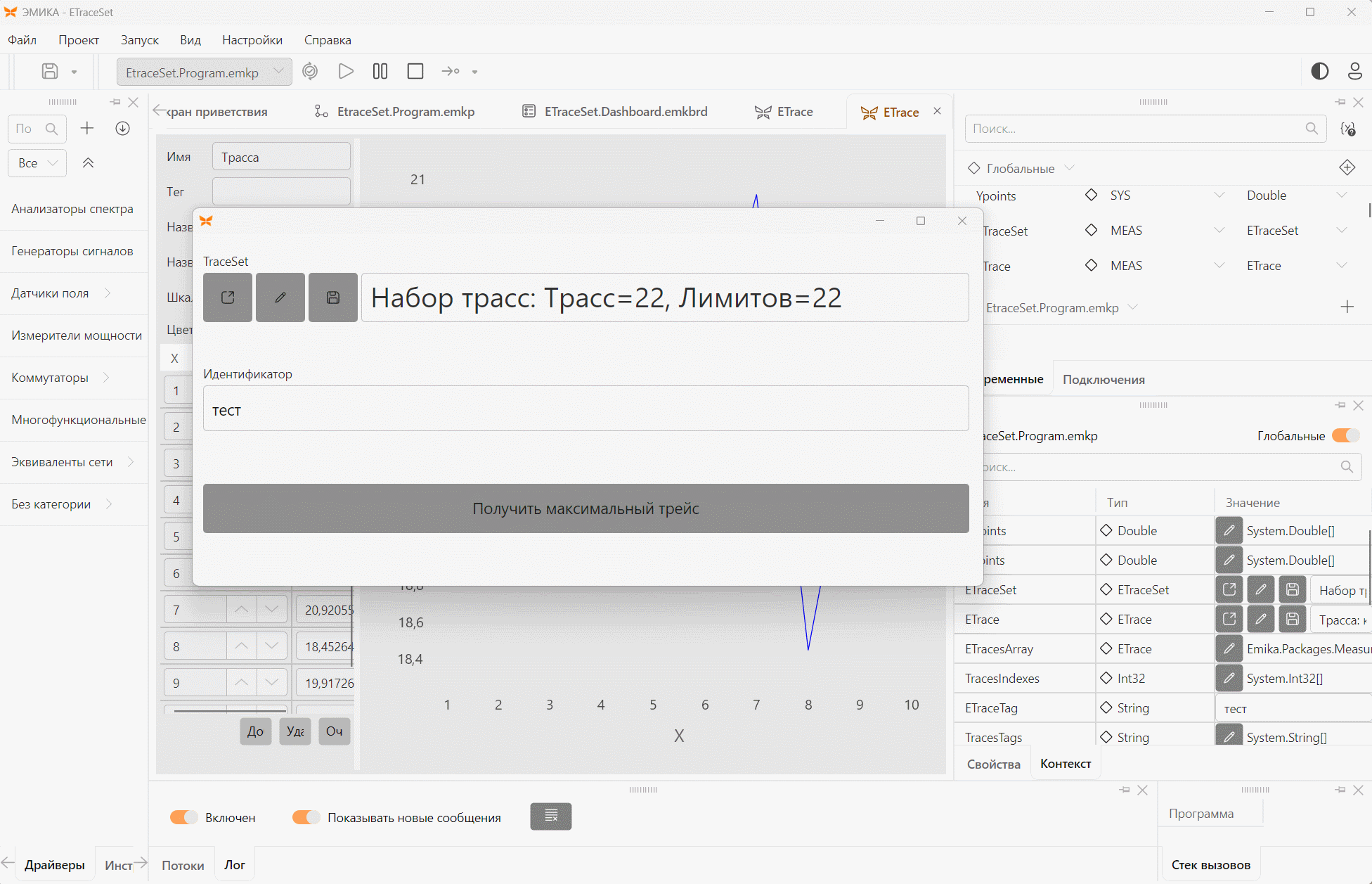Click the Идентификатор input field
This screenshot has height=884, width=1372.
586,409
